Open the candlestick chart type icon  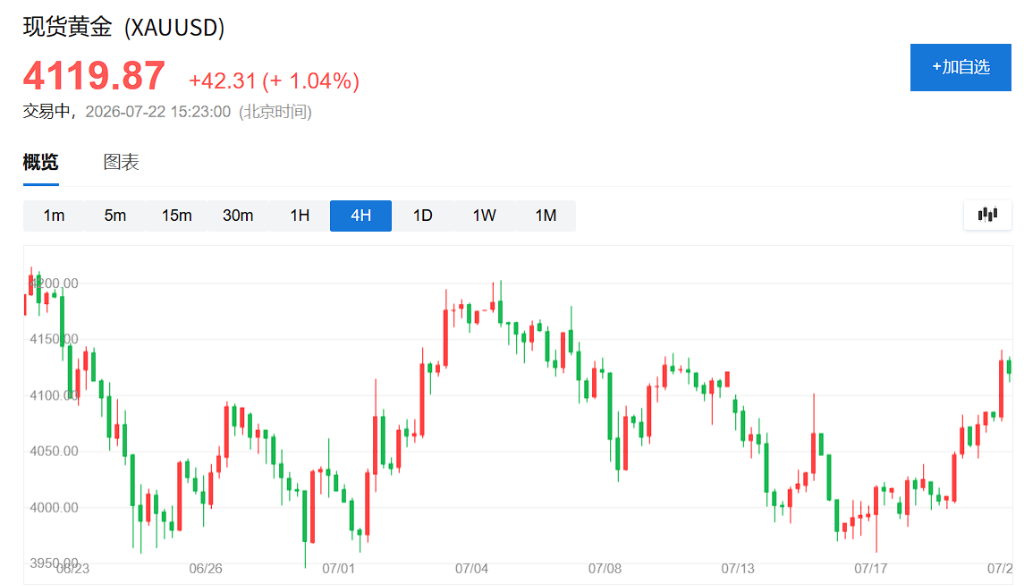(x=987, y=215)
